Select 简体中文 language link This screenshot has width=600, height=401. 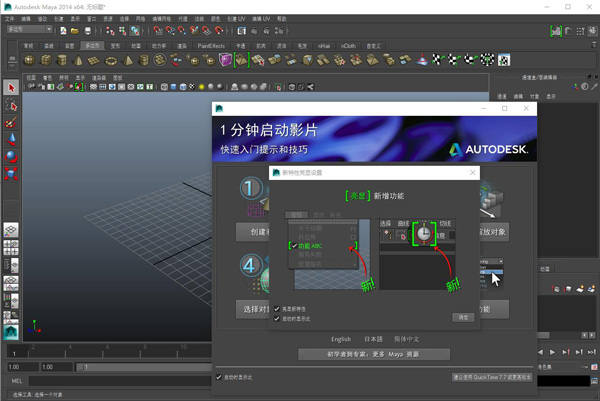tap(406, 339)
